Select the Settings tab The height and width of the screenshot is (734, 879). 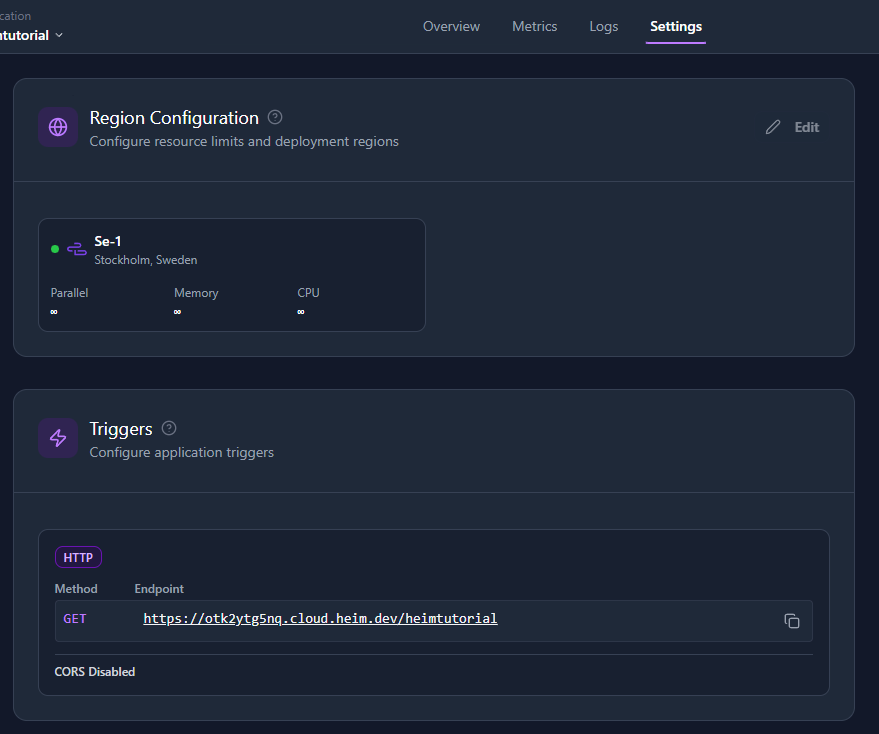coord(676,26)
